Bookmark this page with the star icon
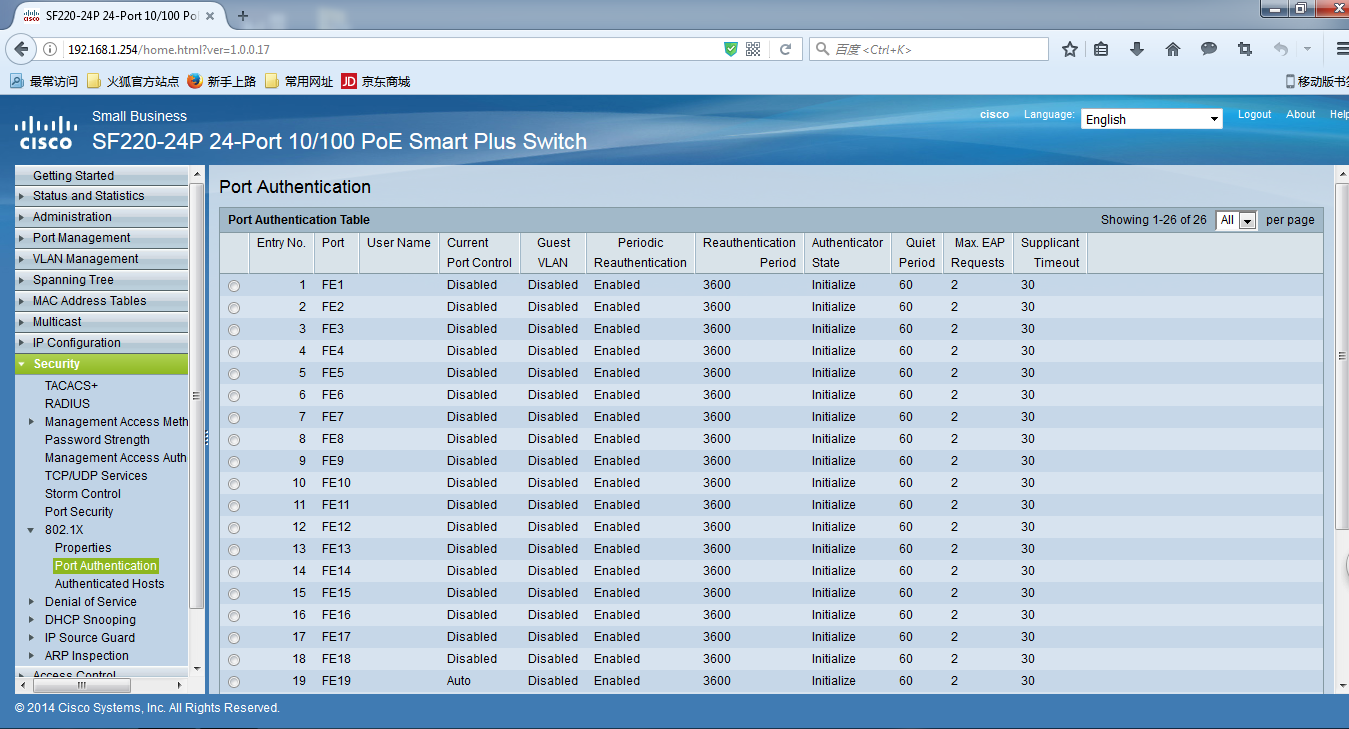The height and width of the screenshot is (729, 1349). [1070, 49]
